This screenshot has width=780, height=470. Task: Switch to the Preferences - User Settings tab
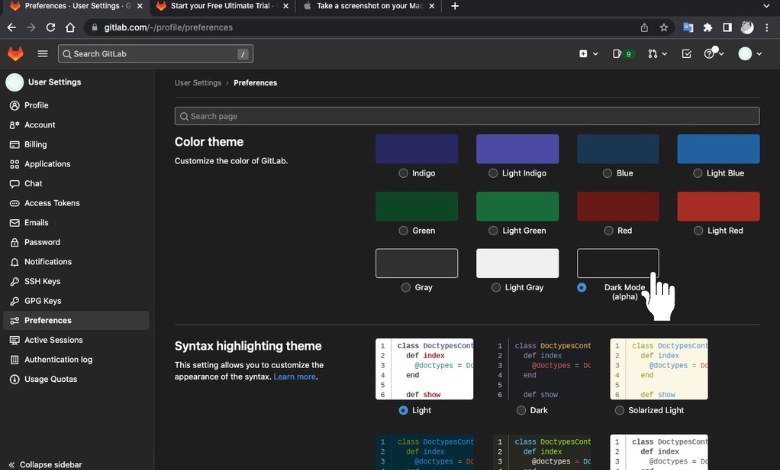tap(77, 6)
